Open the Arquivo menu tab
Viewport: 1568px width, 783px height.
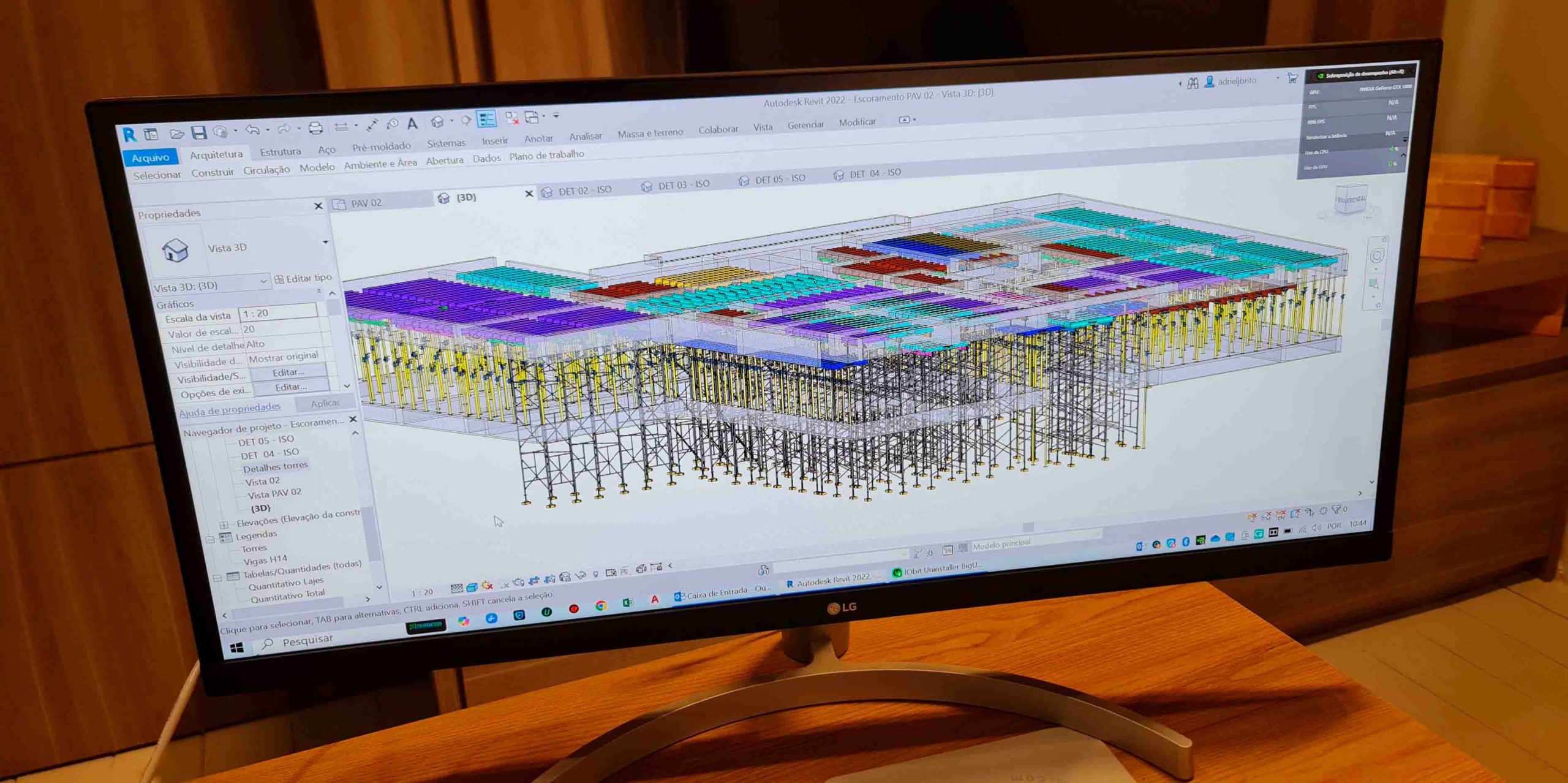150,157
